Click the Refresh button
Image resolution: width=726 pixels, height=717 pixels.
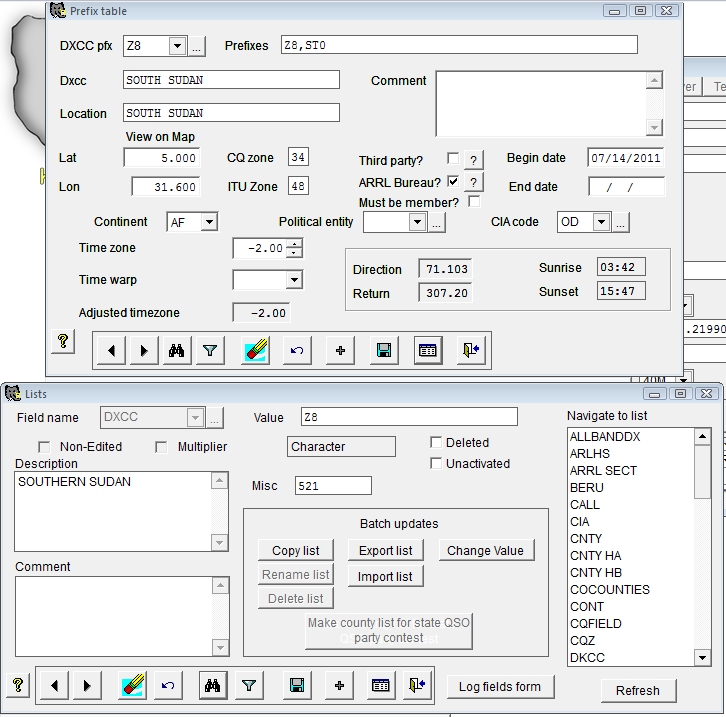click(638, 691)
